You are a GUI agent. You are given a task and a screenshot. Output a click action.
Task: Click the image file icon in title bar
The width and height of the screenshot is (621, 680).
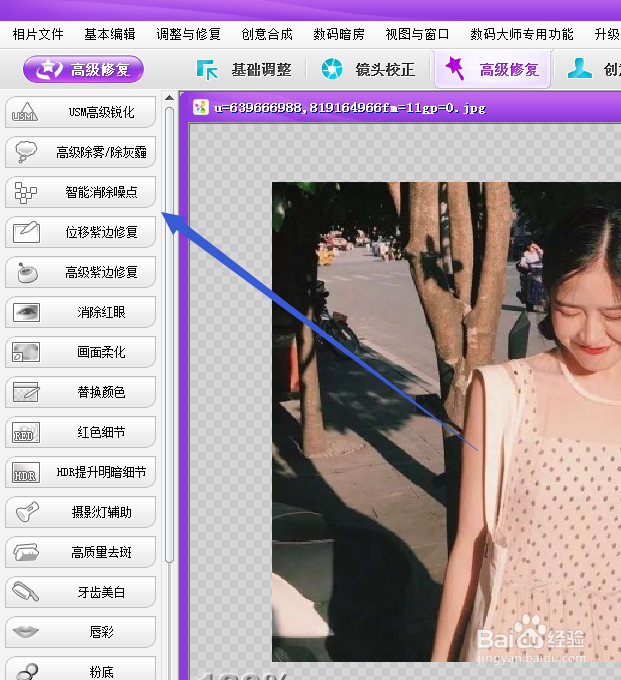point(201,107)
